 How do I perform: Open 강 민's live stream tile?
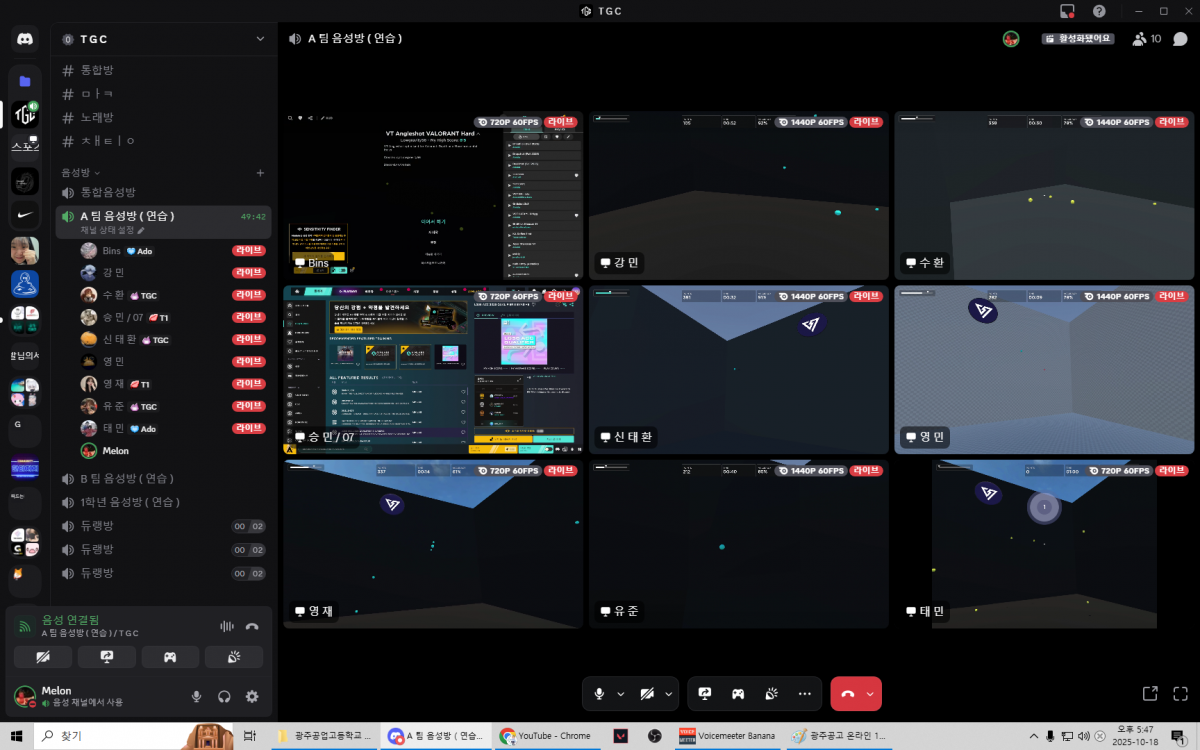tap(738, 195)
